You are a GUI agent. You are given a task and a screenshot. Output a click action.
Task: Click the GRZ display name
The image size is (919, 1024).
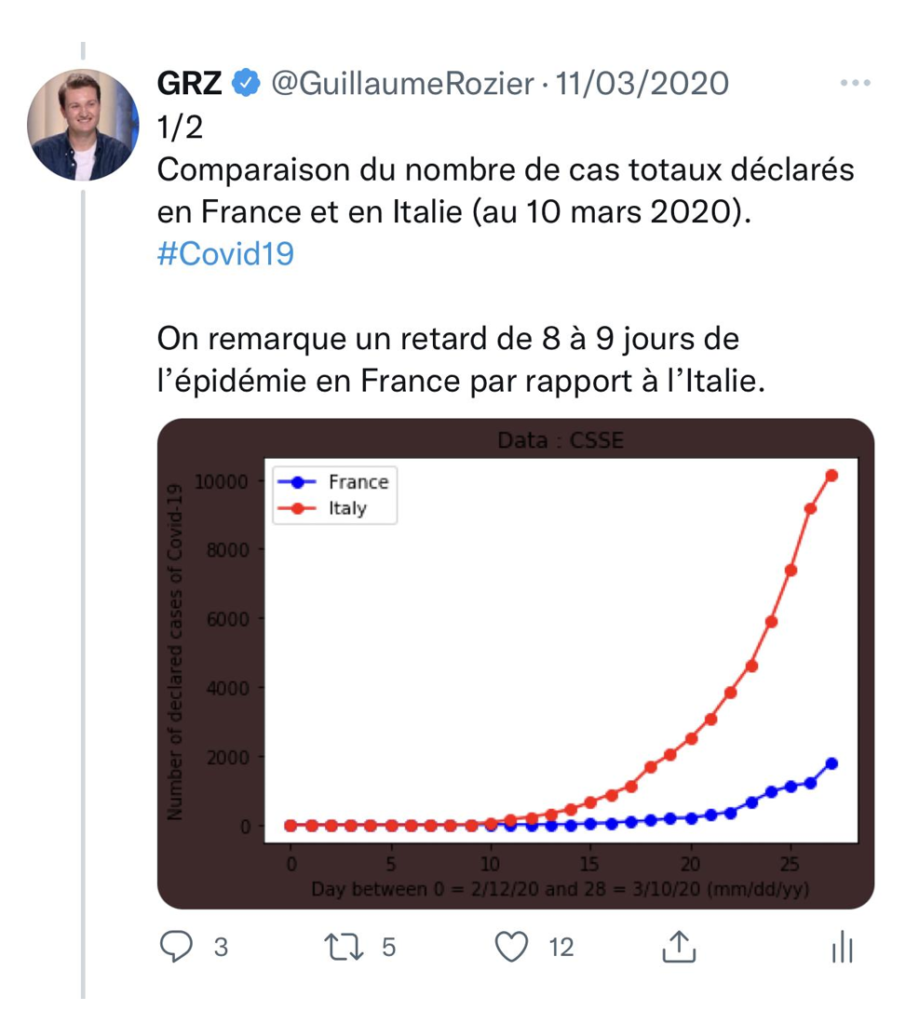click(189, 83)
